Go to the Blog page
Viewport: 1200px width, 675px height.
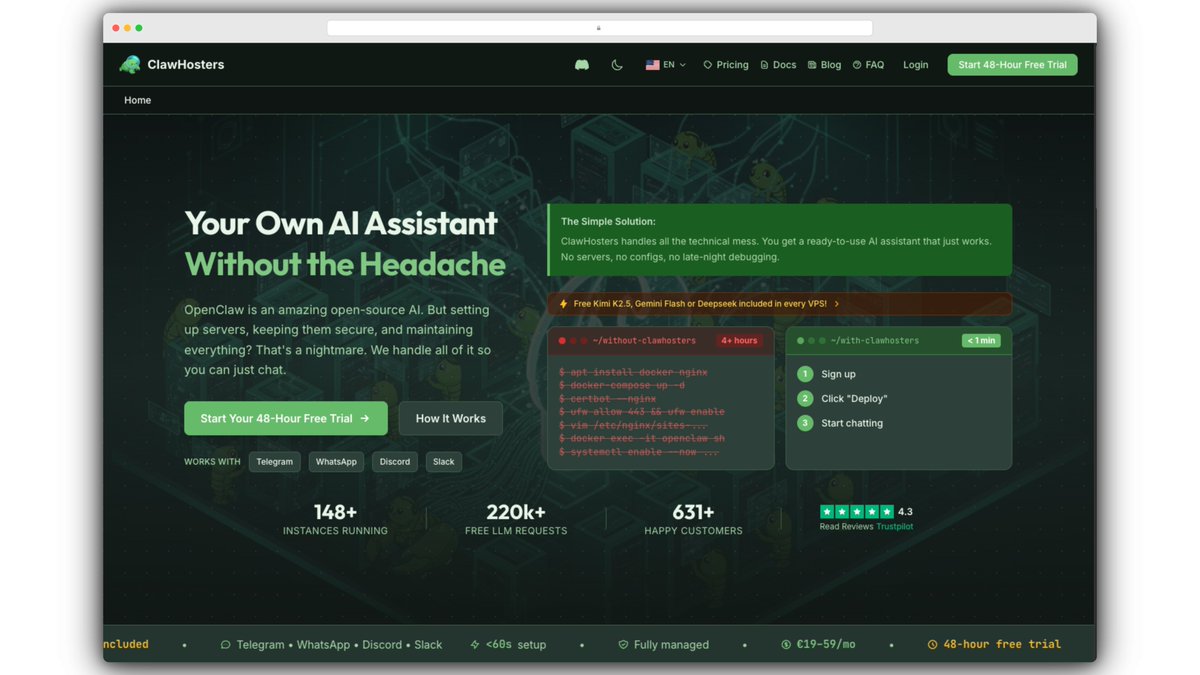point(825,65)
